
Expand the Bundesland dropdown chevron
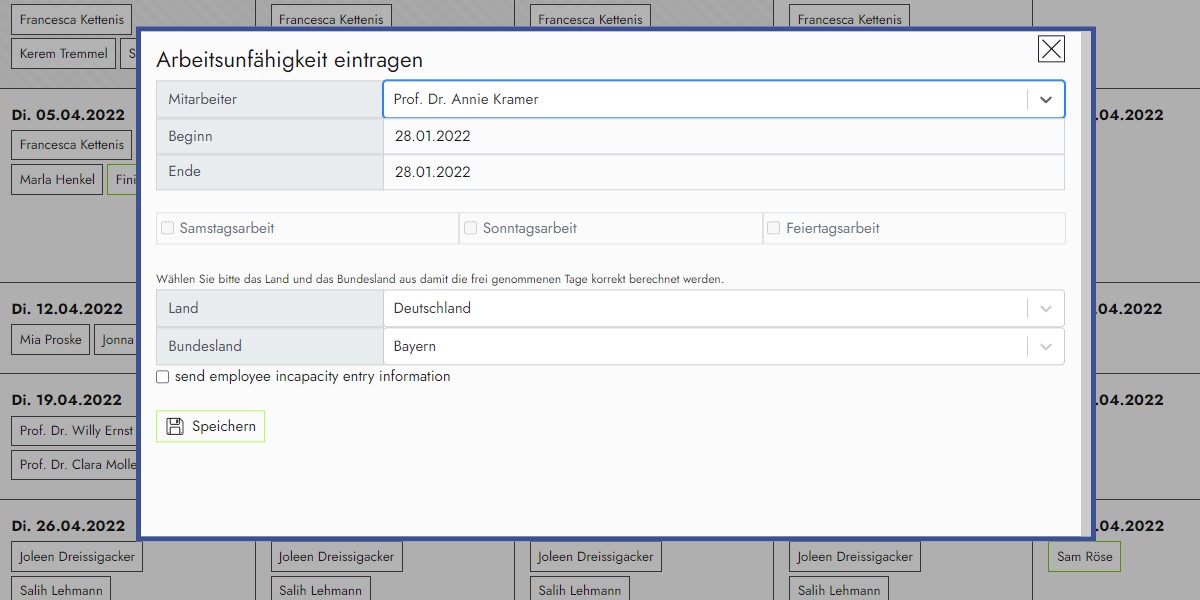(1045, 347)
